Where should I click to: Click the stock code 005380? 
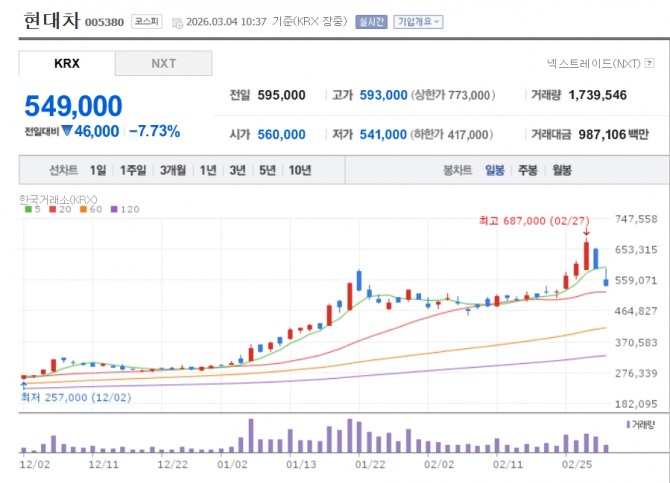(x=105, y=22)
